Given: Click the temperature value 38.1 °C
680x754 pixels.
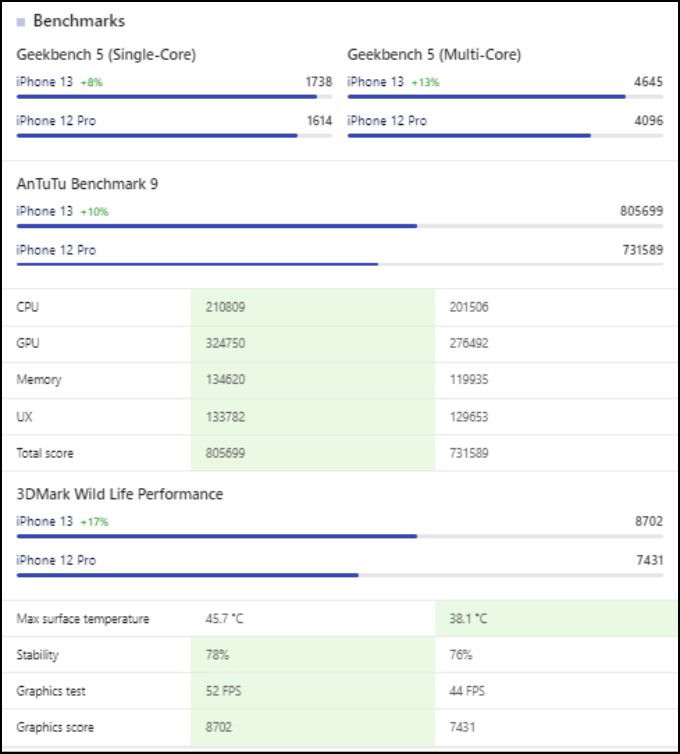Looking at the screenshot, I should [x=468, y=619].
